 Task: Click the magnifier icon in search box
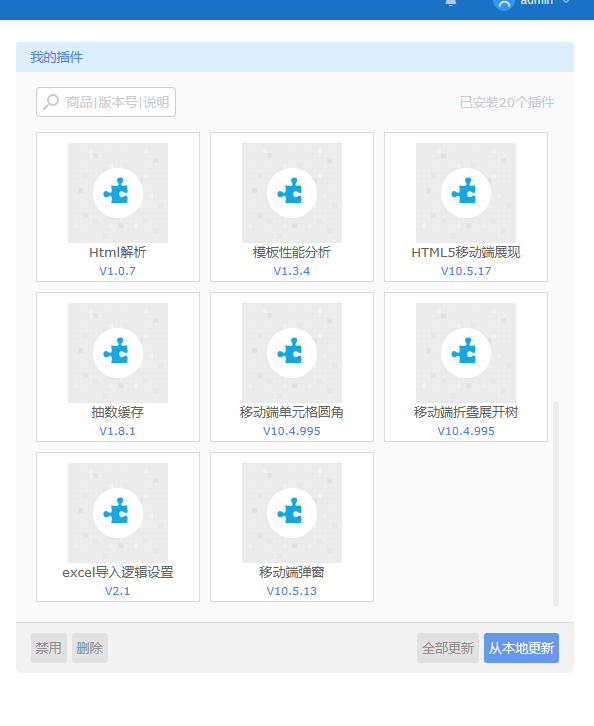pos(51,102)
